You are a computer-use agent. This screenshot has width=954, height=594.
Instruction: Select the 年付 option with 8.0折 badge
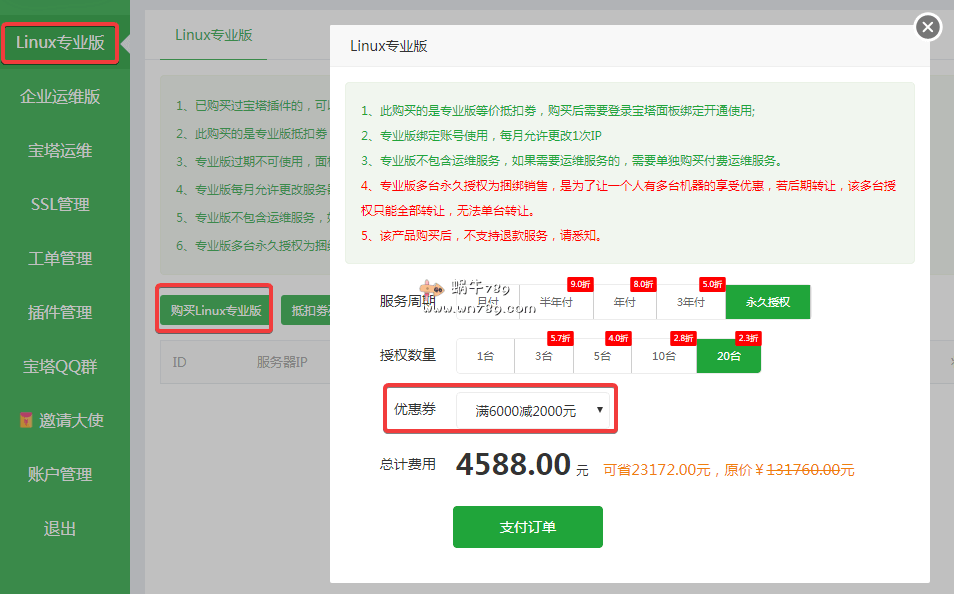[624, 301]
